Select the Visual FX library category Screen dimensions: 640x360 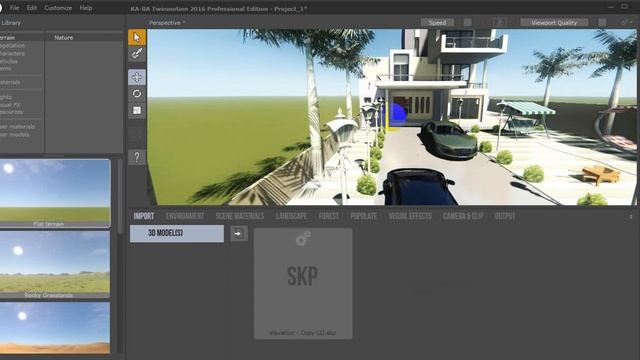coord(10,104)
